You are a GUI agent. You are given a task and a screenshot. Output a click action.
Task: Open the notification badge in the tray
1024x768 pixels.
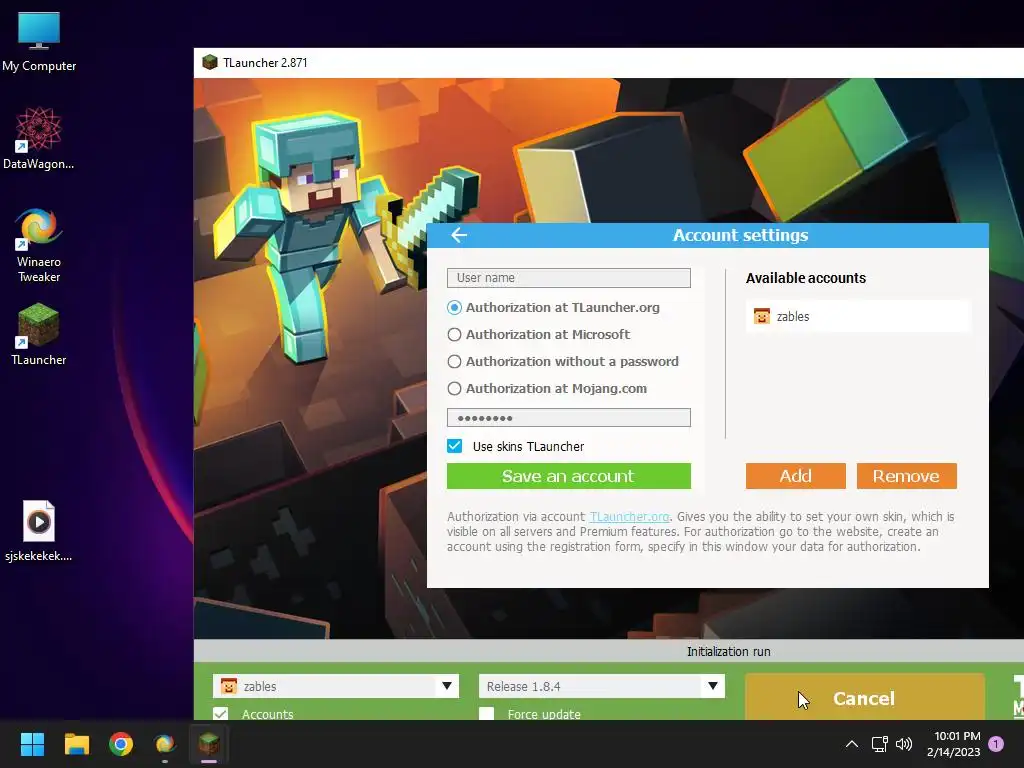[x=996, y=744]
